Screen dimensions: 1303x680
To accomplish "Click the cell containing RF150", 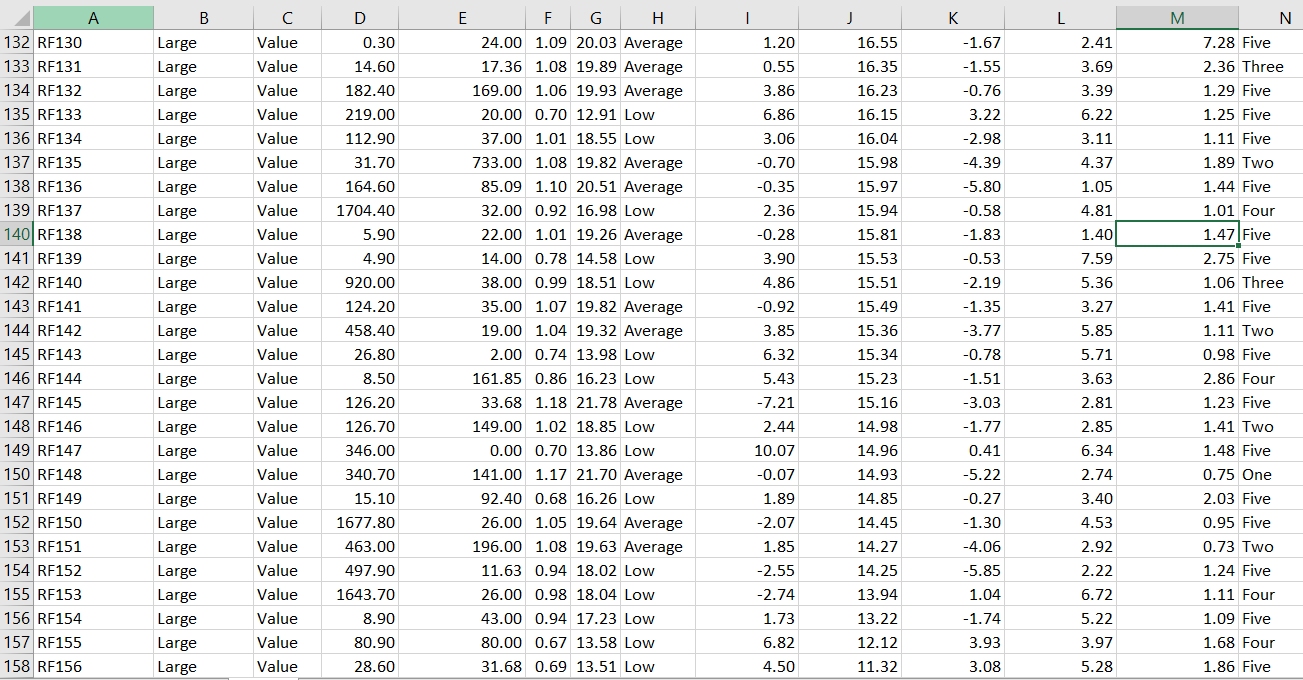I will 93,522.
